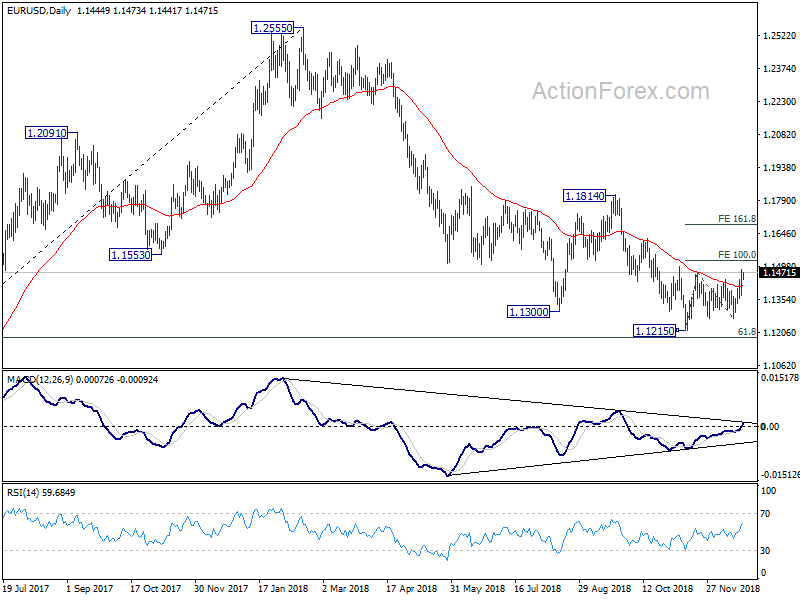This screenshot has width=800, height=600.
Task: Click the 1.25220 price axis value
Action: pyautogui.click(x=779, y=35)
